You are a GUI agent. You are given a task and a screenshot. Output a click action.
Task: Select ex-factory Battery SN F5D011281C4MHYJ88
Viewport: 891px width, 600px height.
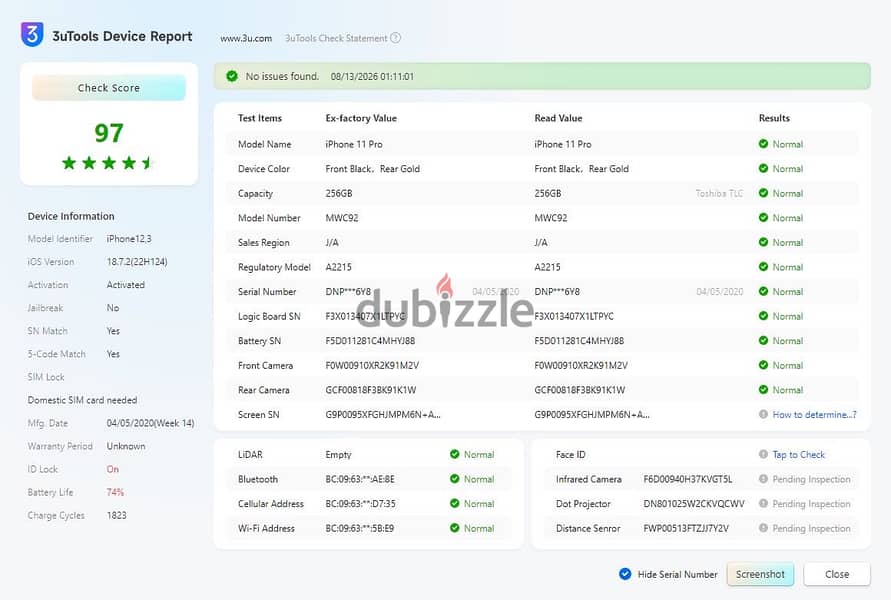click(x=370, y=341)
